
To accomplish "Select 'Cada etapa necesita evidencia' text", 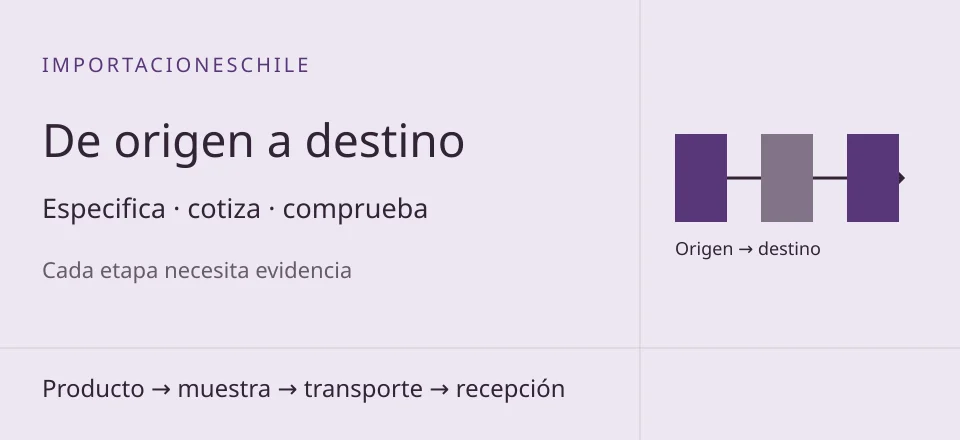I will pos(197,270).
